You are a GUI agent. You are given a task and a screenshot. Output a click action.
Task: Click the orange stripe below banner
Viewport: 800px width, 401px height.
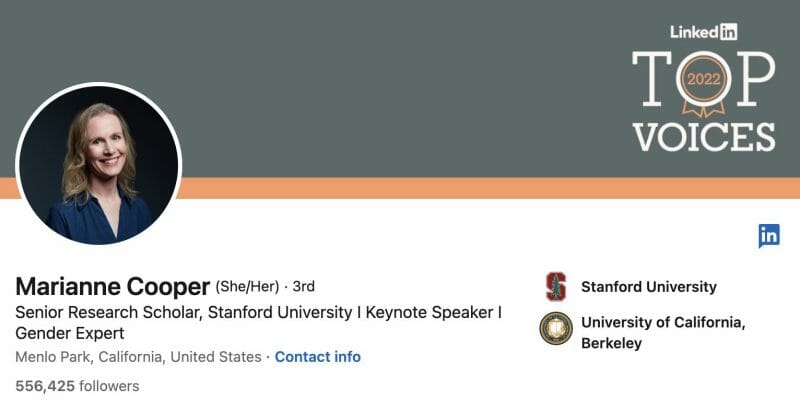coord(400,188)
